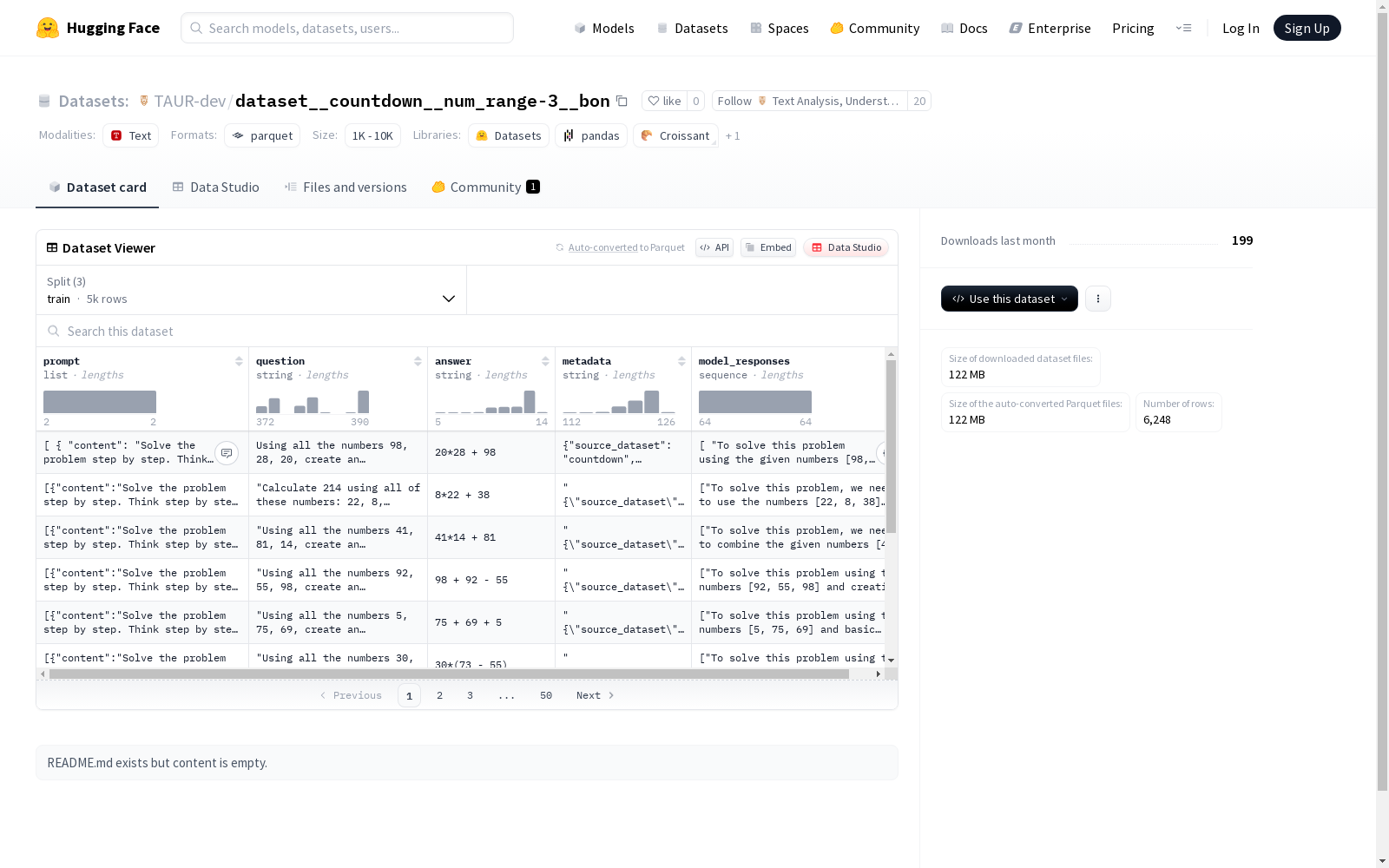Open Models in the top navigation

click(x=604, y=28)
